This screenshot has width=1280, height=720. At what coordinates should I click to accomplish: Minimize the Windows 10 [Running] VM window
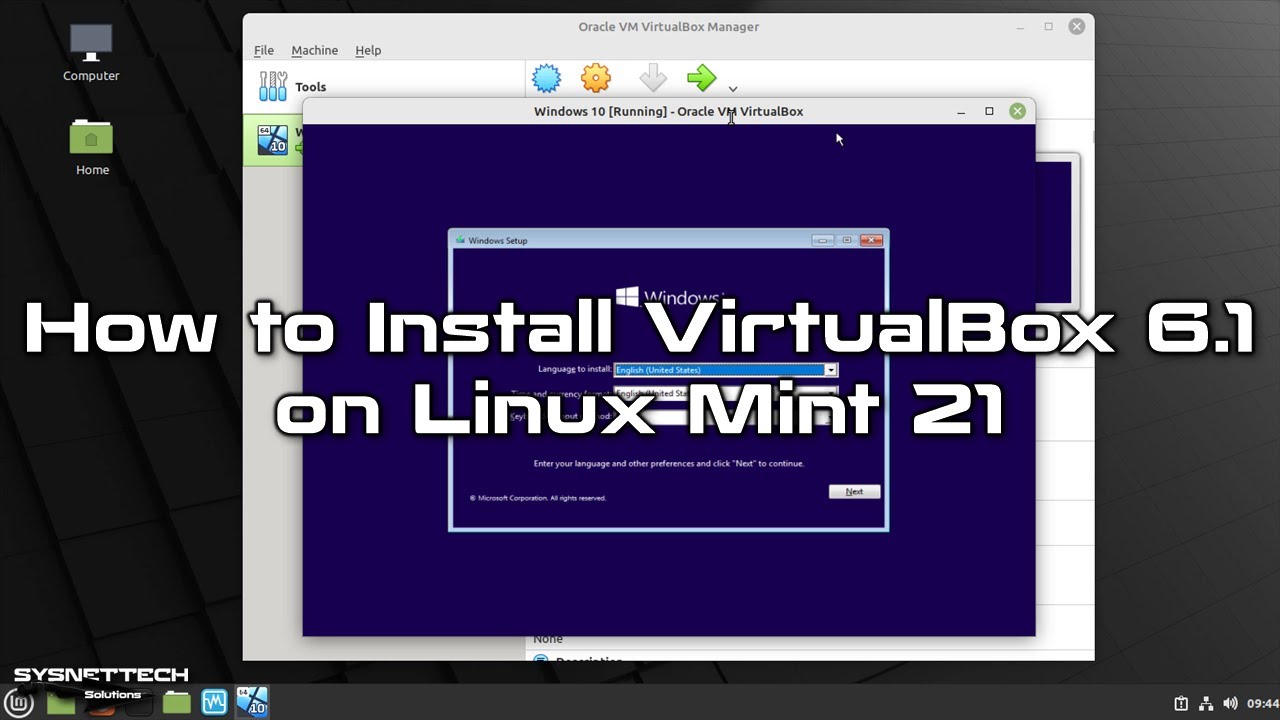pyautogui.click(x=961, y=111)
